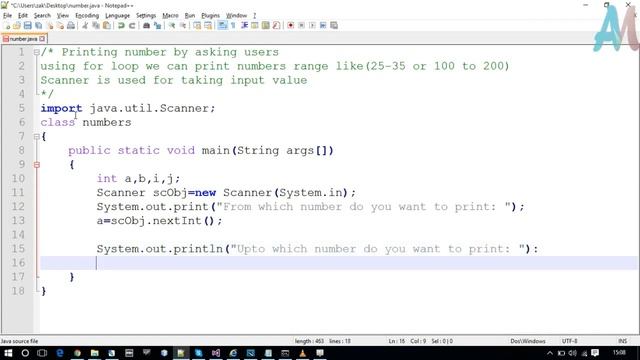Close the number.java tab with its X

(42, 39)
